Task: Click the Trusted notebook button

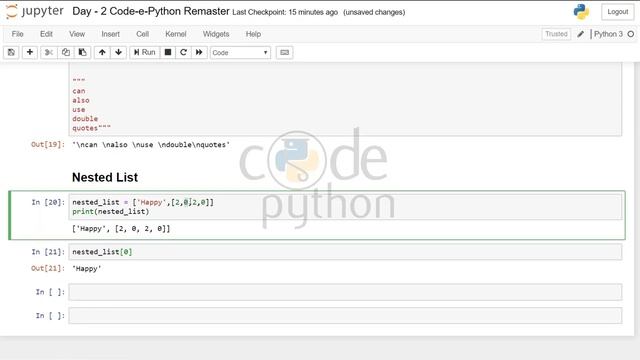Action: [x=556, y=34]
